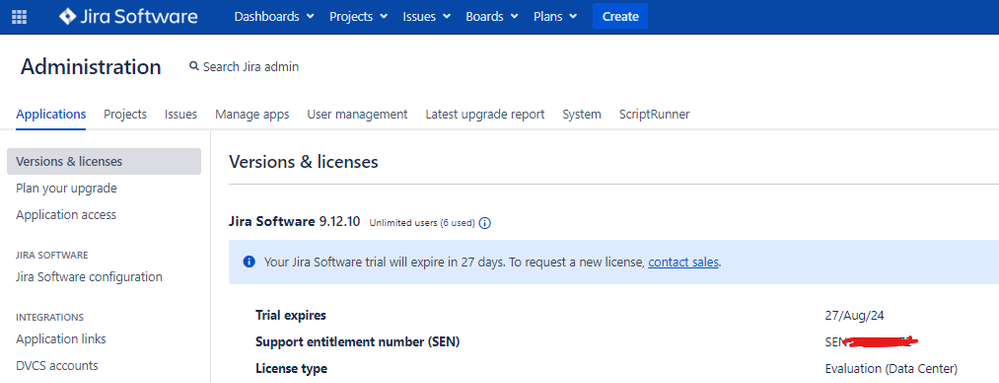Click the info icon beside 6 used
The width and height of the screenshot is (999, 383).
click(x=485, y=223)
